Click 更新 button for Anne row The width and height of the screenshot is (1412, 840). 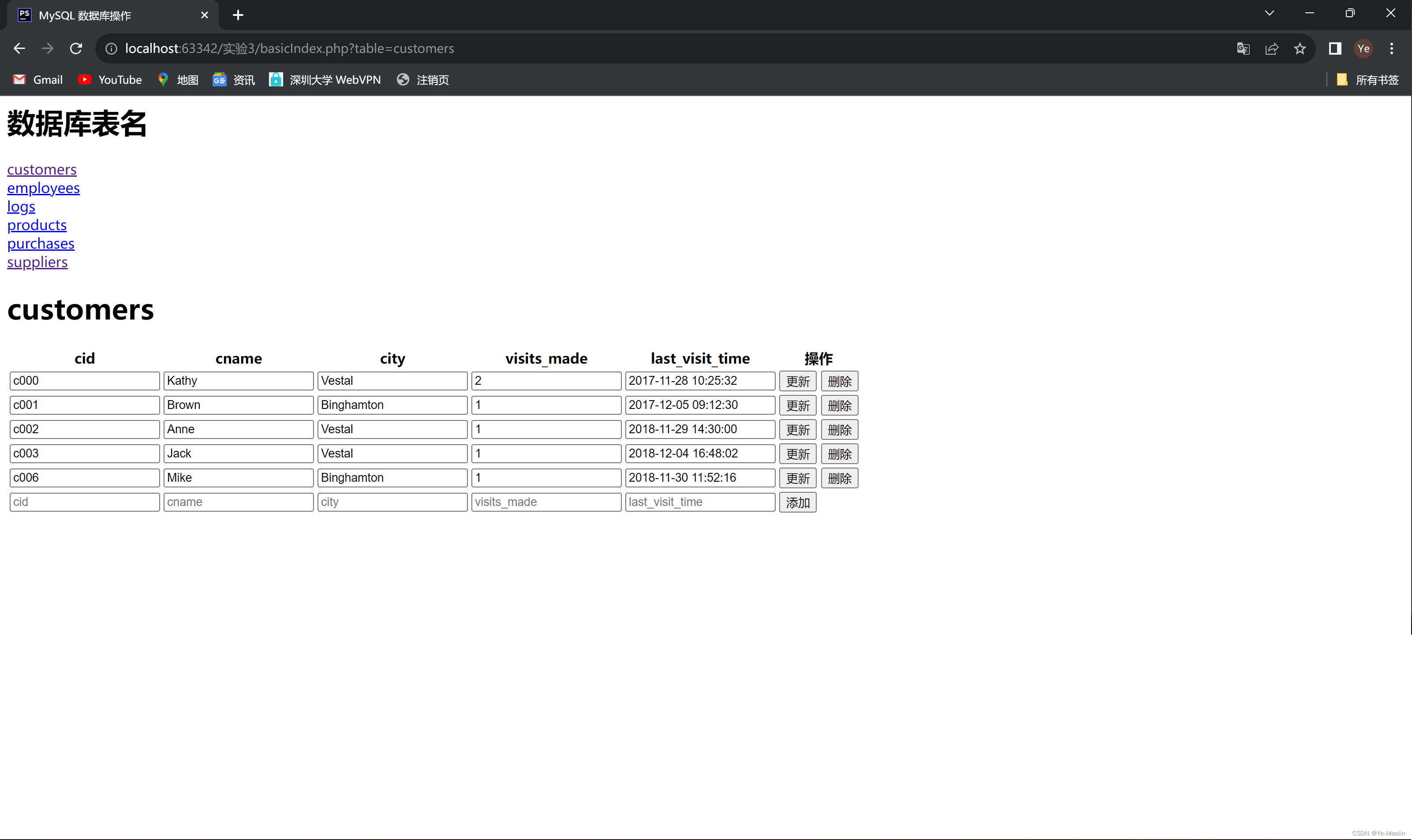pyautogui.click(x=797, y=429)
